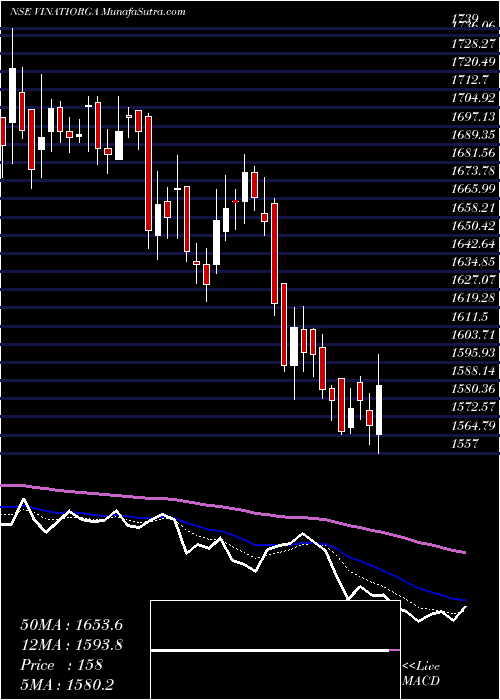Click the 1673.78 price axis label
The image size is (500, 700).
474,171
